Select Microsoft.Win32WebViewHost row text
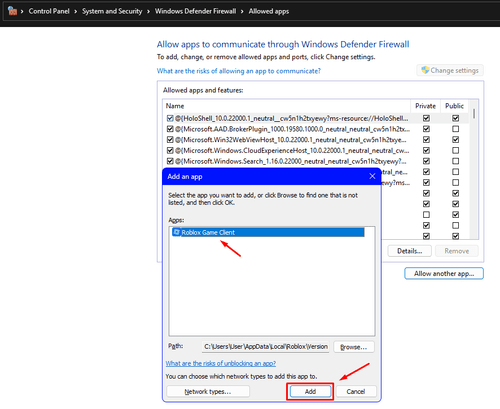This screenshot has width=500, height=409. tap(291, 140)
